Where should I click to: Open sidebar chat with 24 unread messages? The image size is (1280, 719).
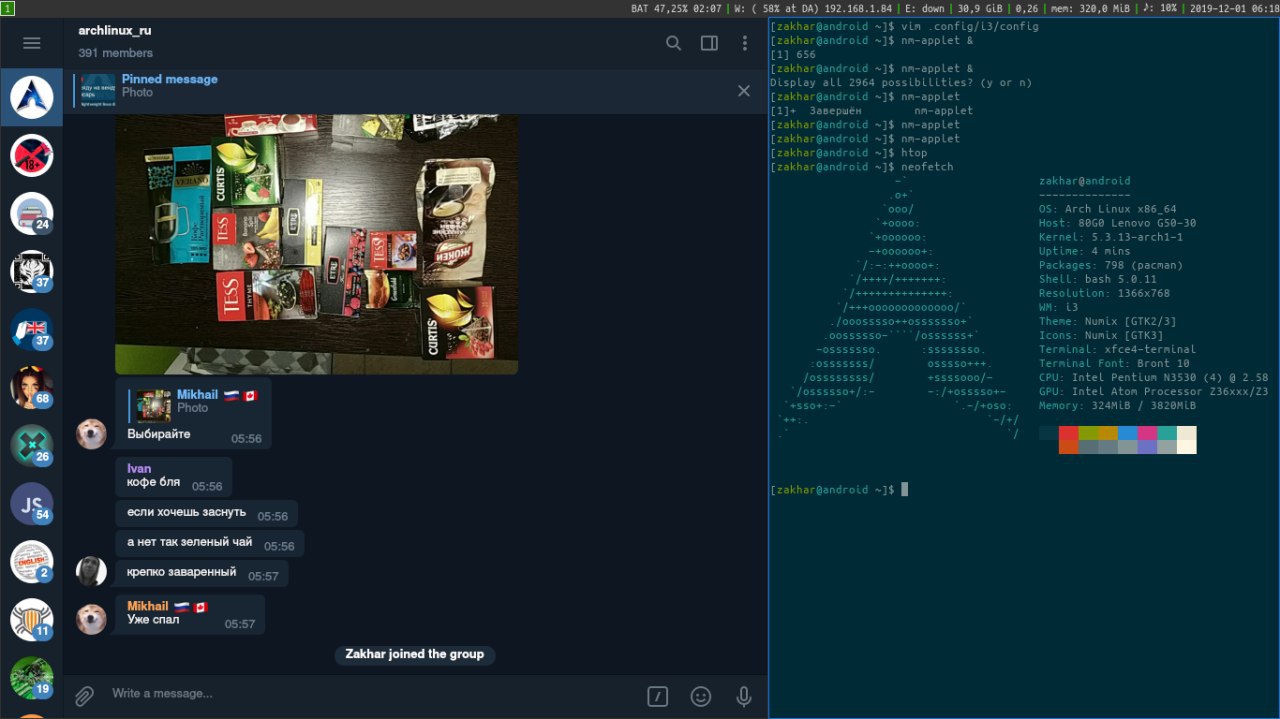point(31,213)
